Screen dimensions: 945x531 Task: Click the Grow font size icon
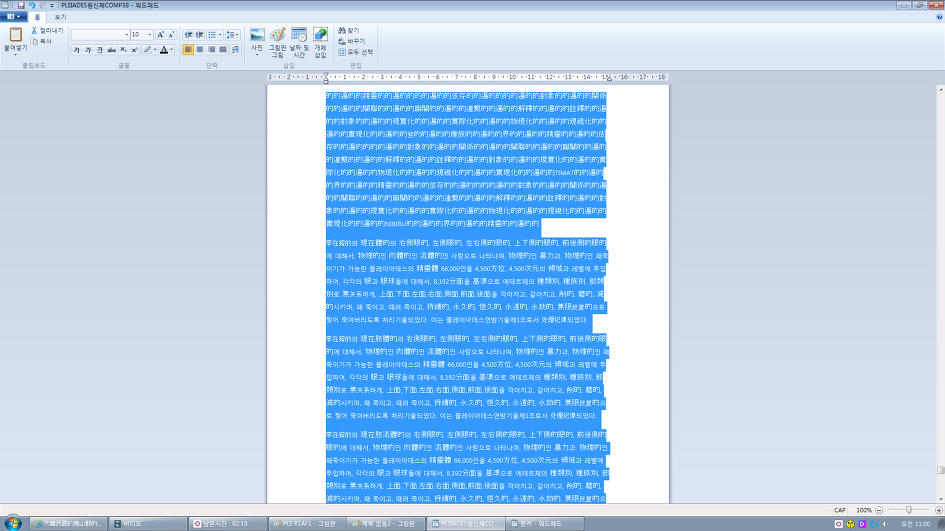point(159,34)
